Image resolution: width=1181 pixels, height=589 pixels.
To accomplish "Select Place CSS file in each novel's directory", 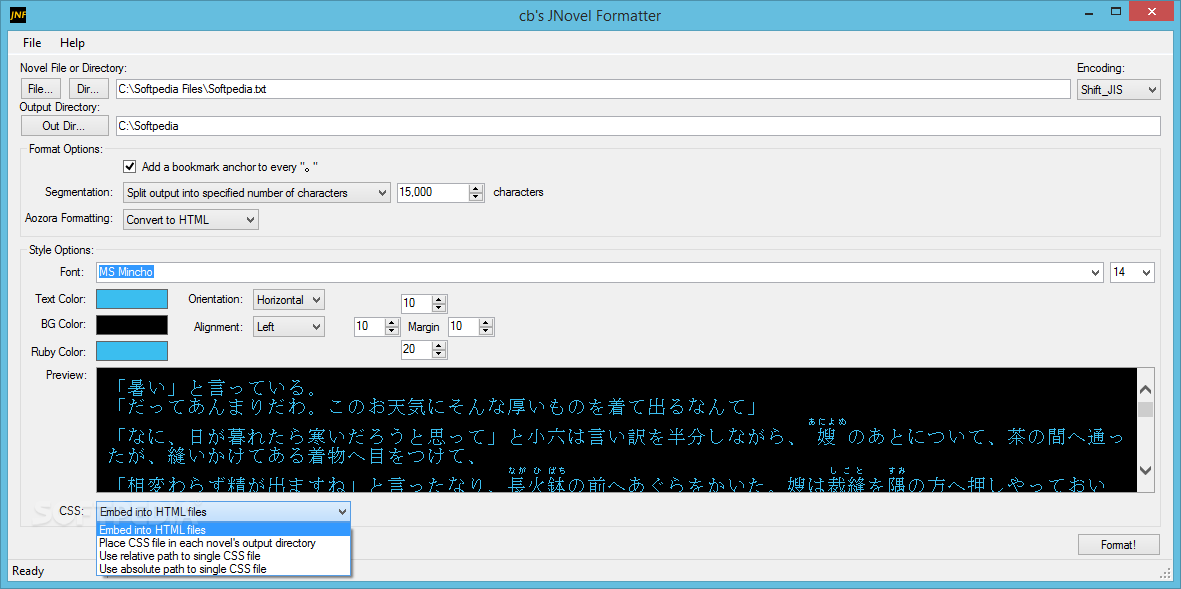I will pyautogui.click(x=224, y=542).
